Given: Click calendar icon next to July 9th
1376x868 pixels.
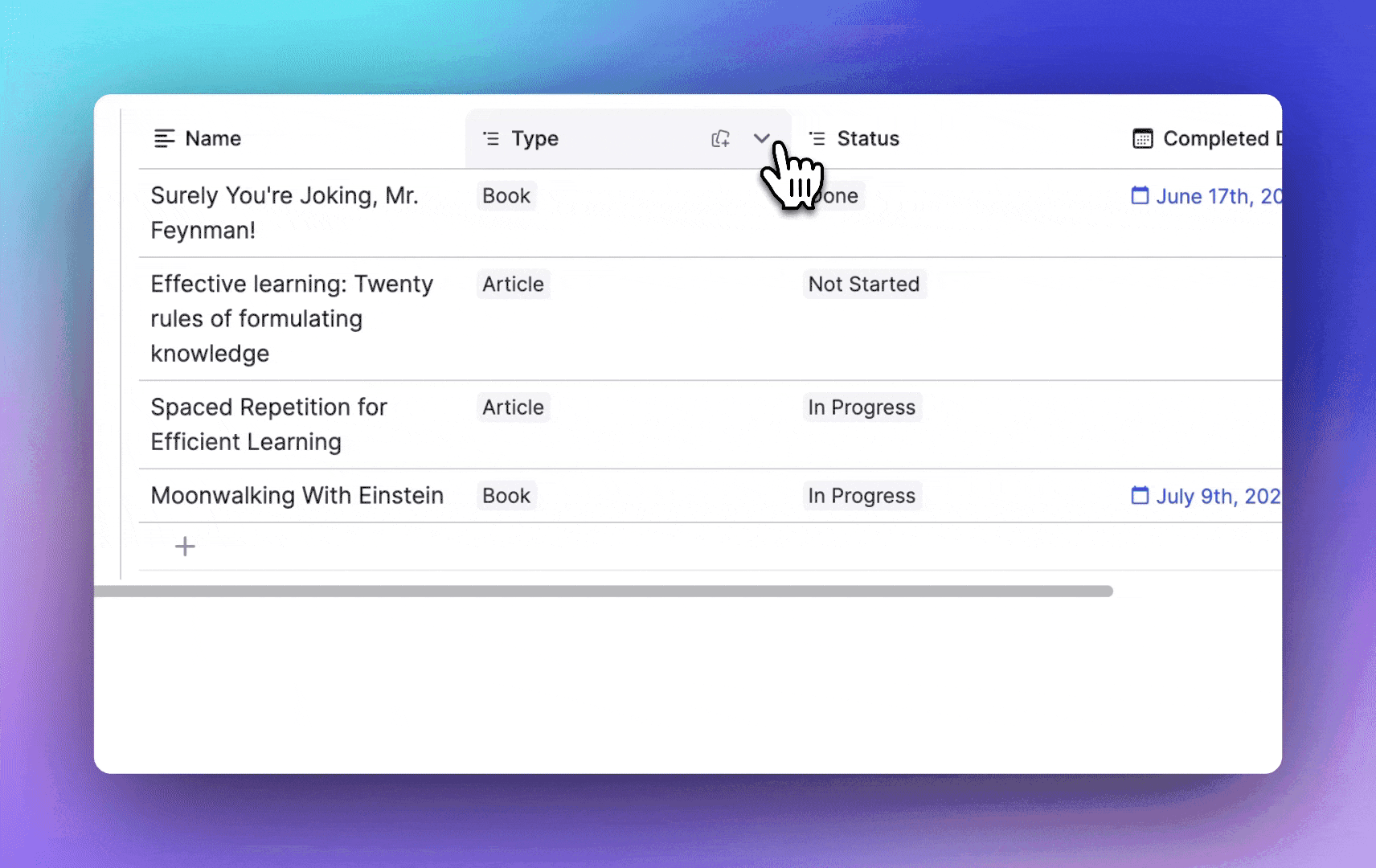Looking at the screenshot, I should (1140, 495).
